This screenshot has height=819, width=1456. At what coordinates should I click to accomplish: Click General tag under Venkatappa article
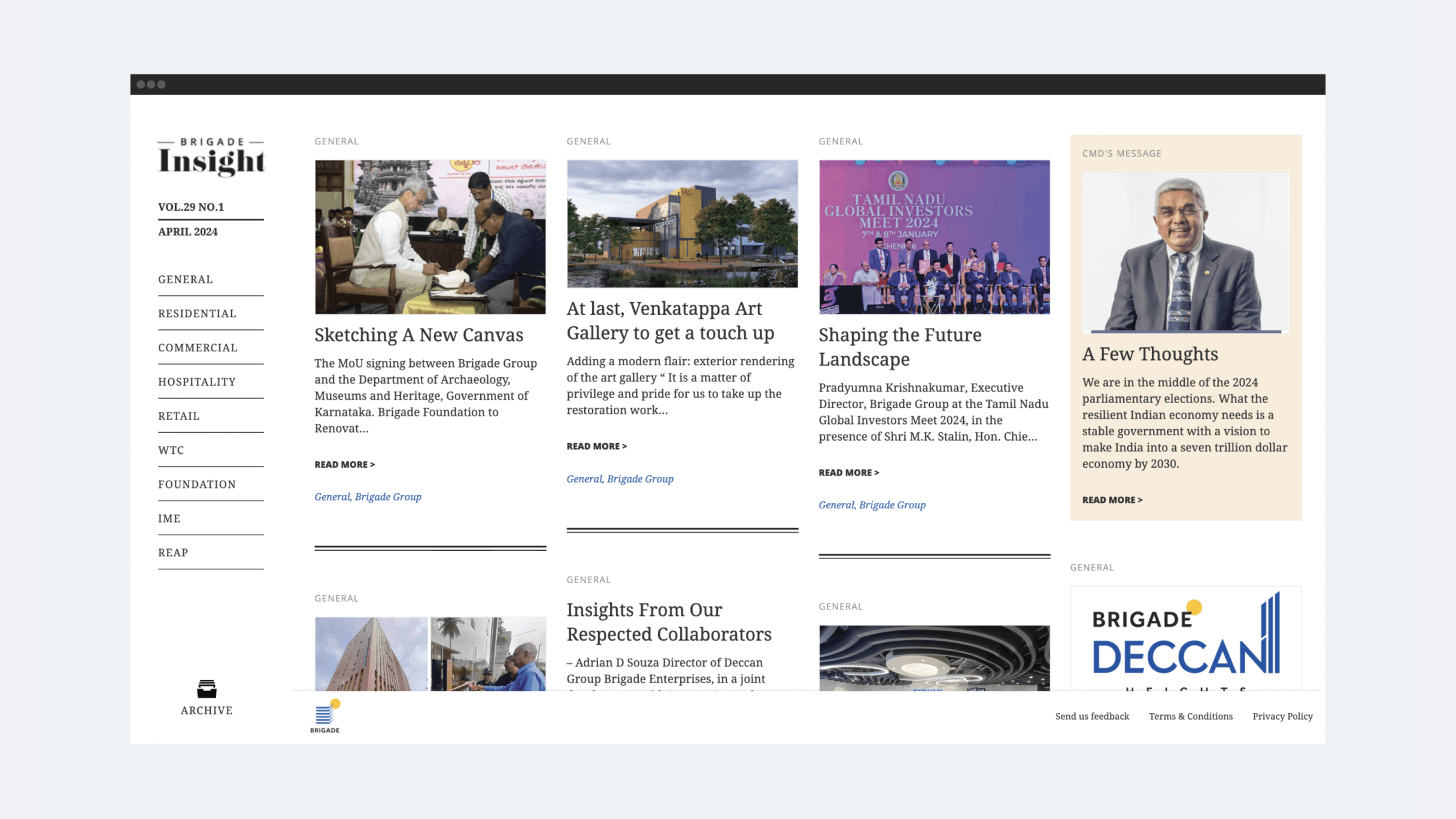coord(584,478)
